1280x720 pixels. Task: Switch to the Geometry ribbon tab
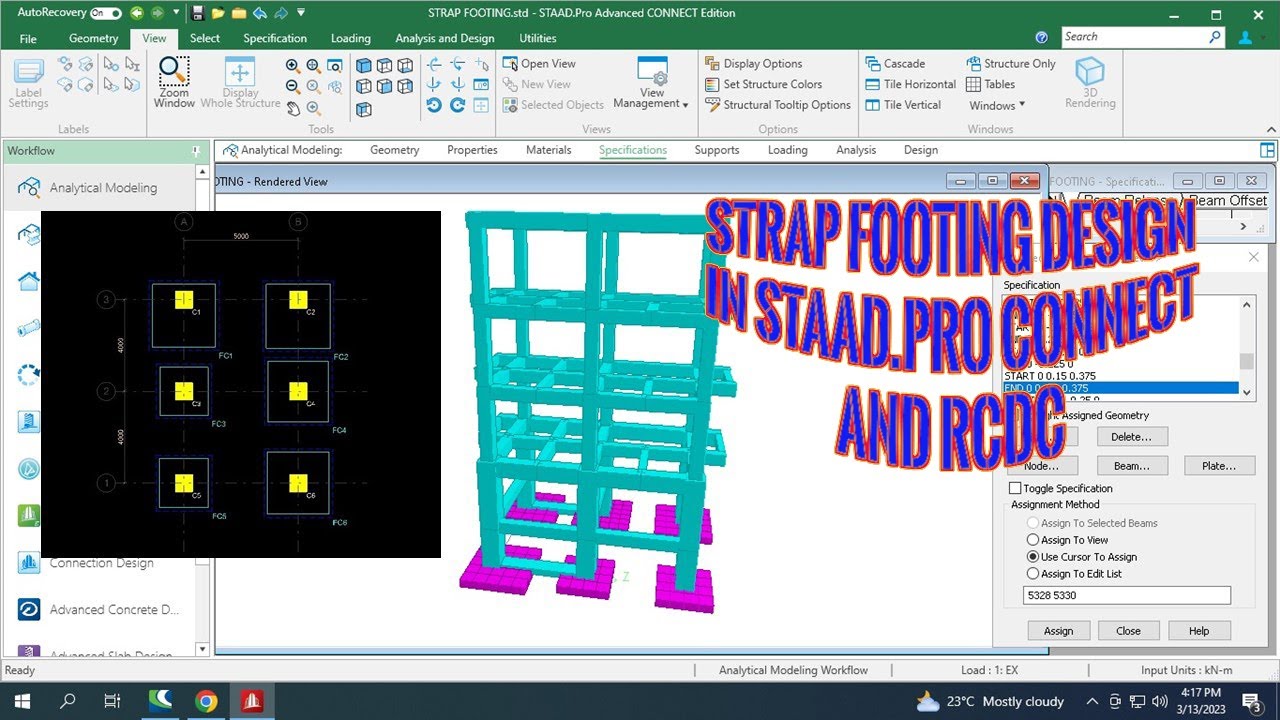pyautogui.click(x=93, y=38)
